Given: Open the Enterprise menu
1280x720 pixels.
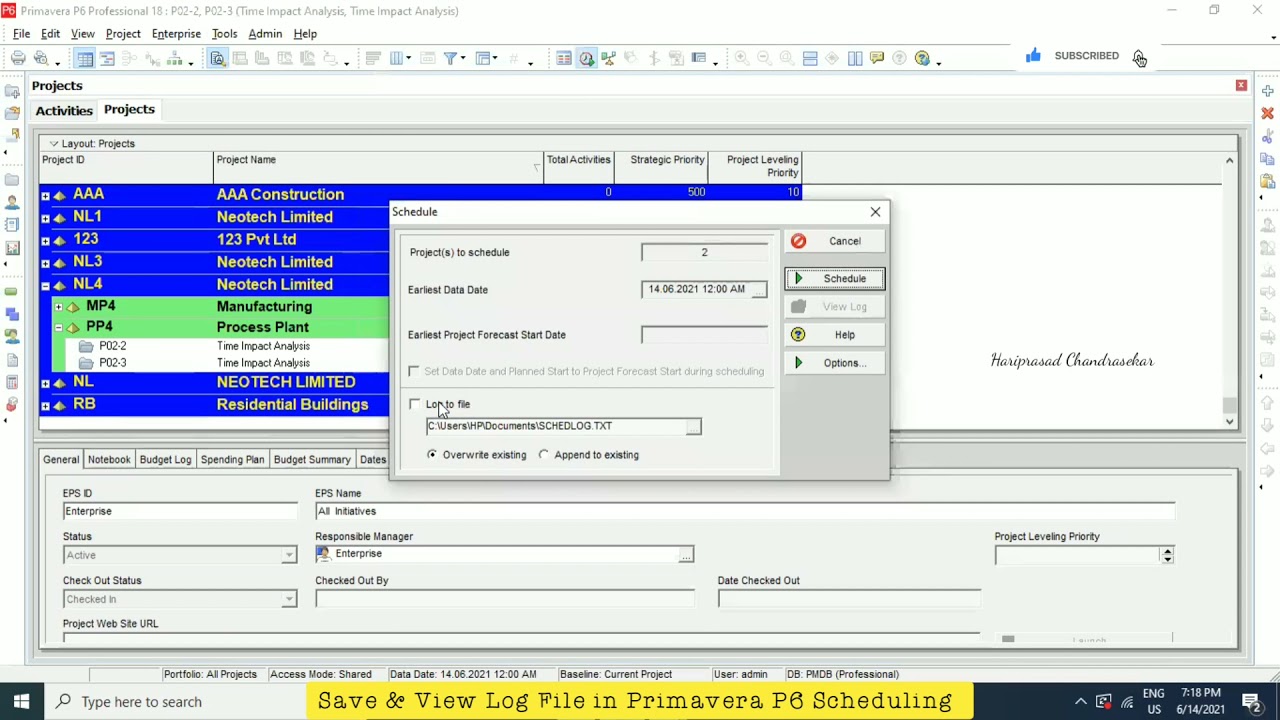Looking at the screenshot, I should point(176,34).
